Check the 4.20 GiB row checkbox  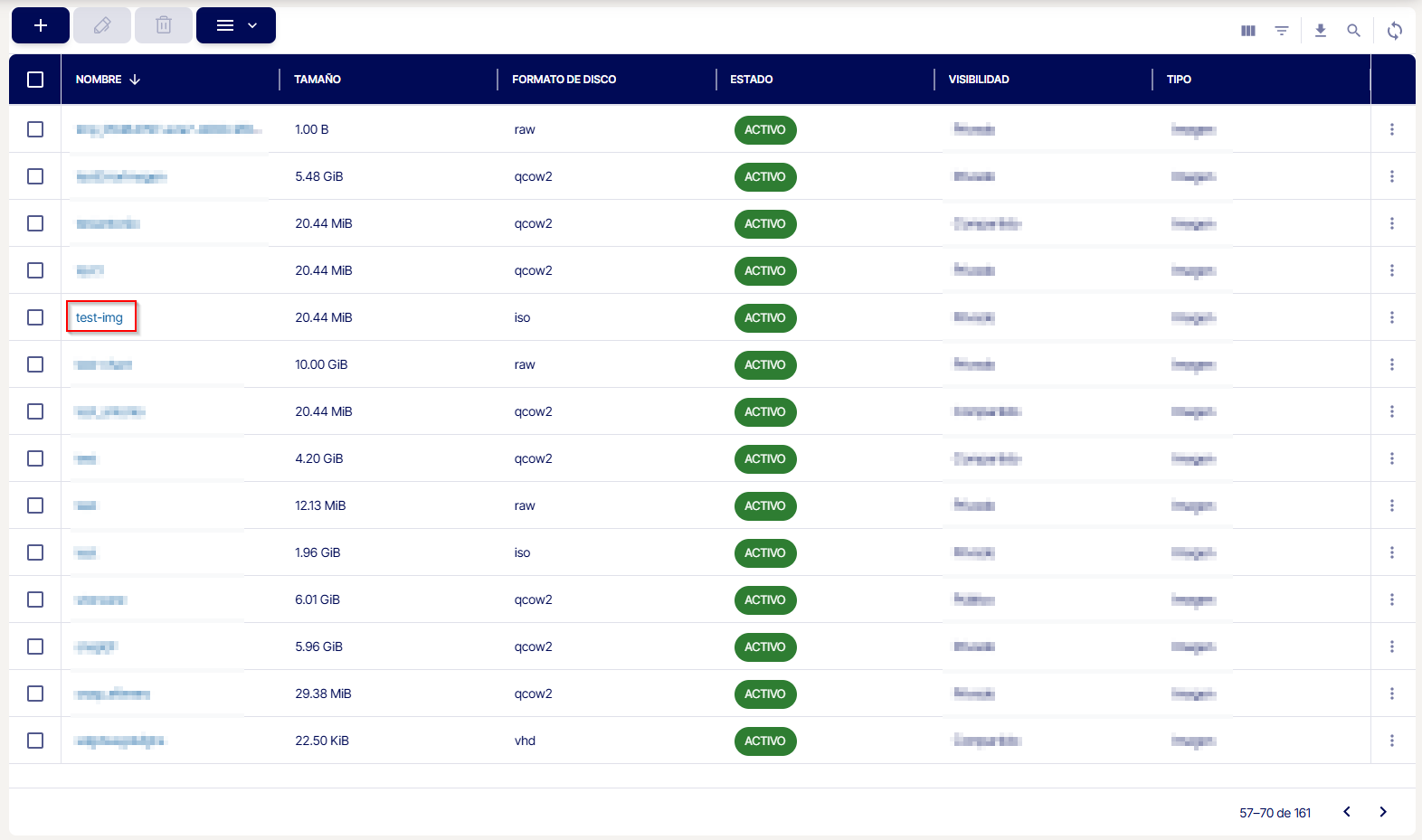coord(35,458)
